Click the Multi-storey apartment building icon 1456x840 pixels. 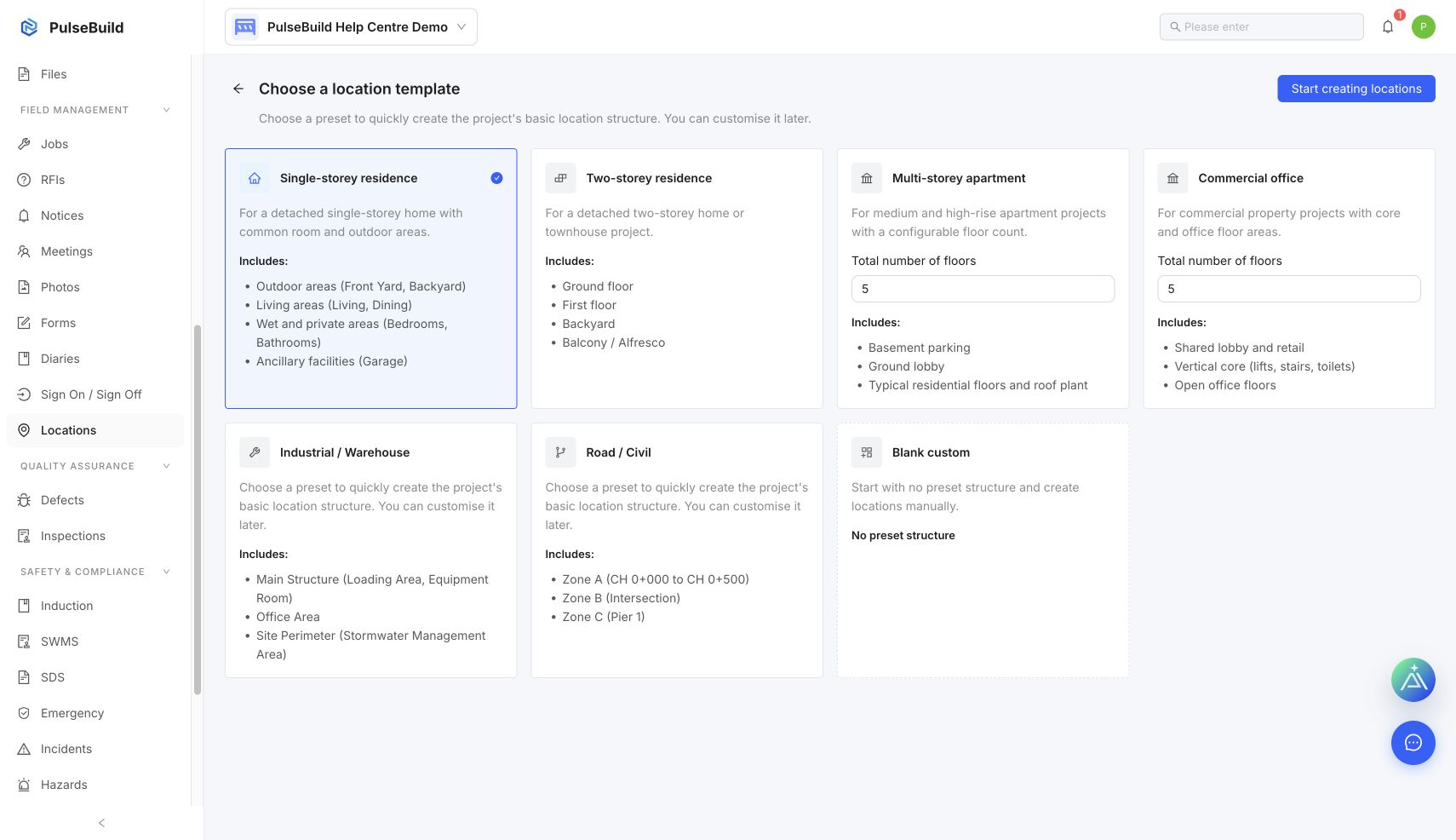(x=867, y=178)
